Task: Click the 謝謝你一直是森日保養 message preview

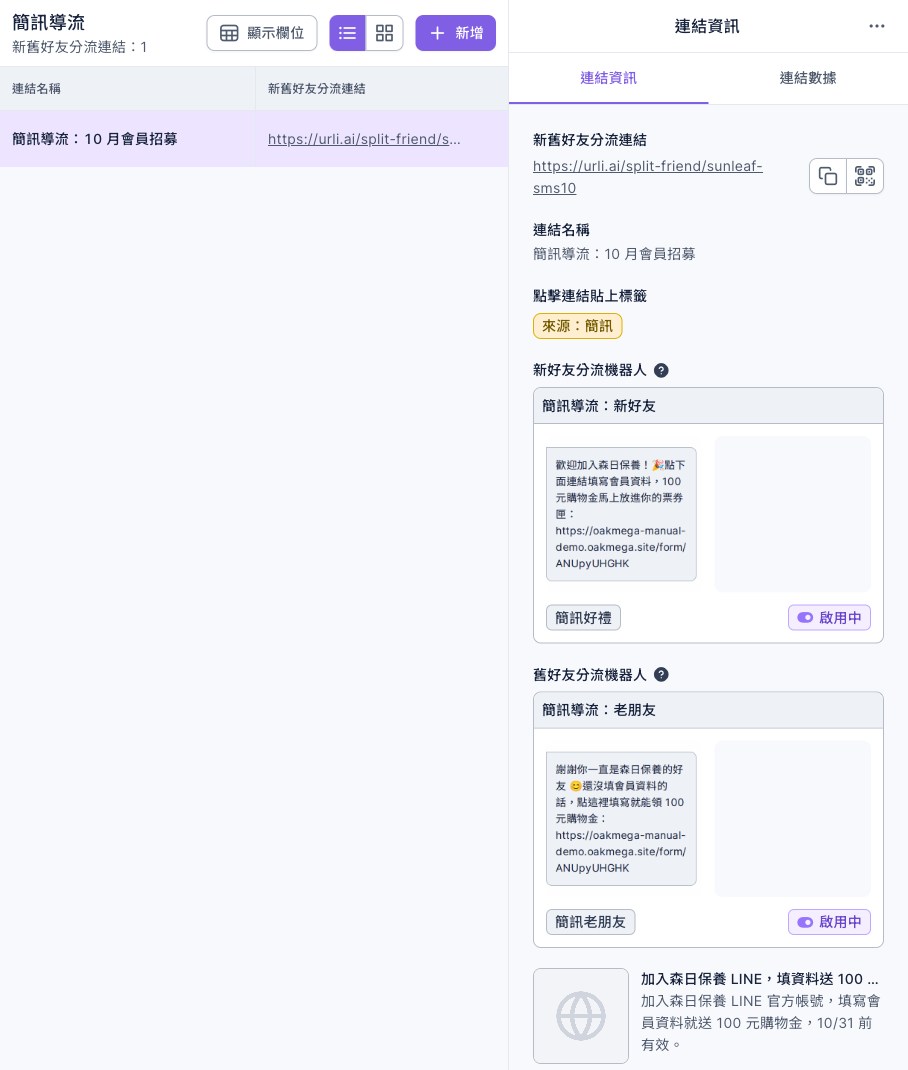Action: pos(621,818)
